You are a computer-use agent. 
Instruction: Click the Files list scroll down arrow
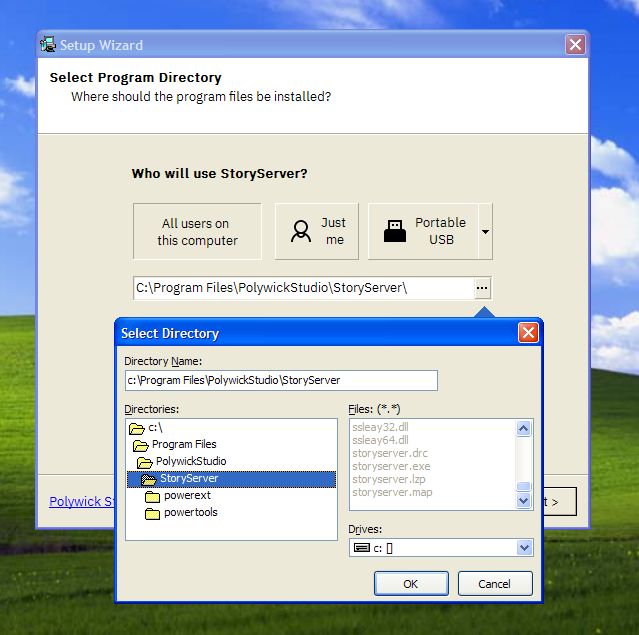coord(523,501)
